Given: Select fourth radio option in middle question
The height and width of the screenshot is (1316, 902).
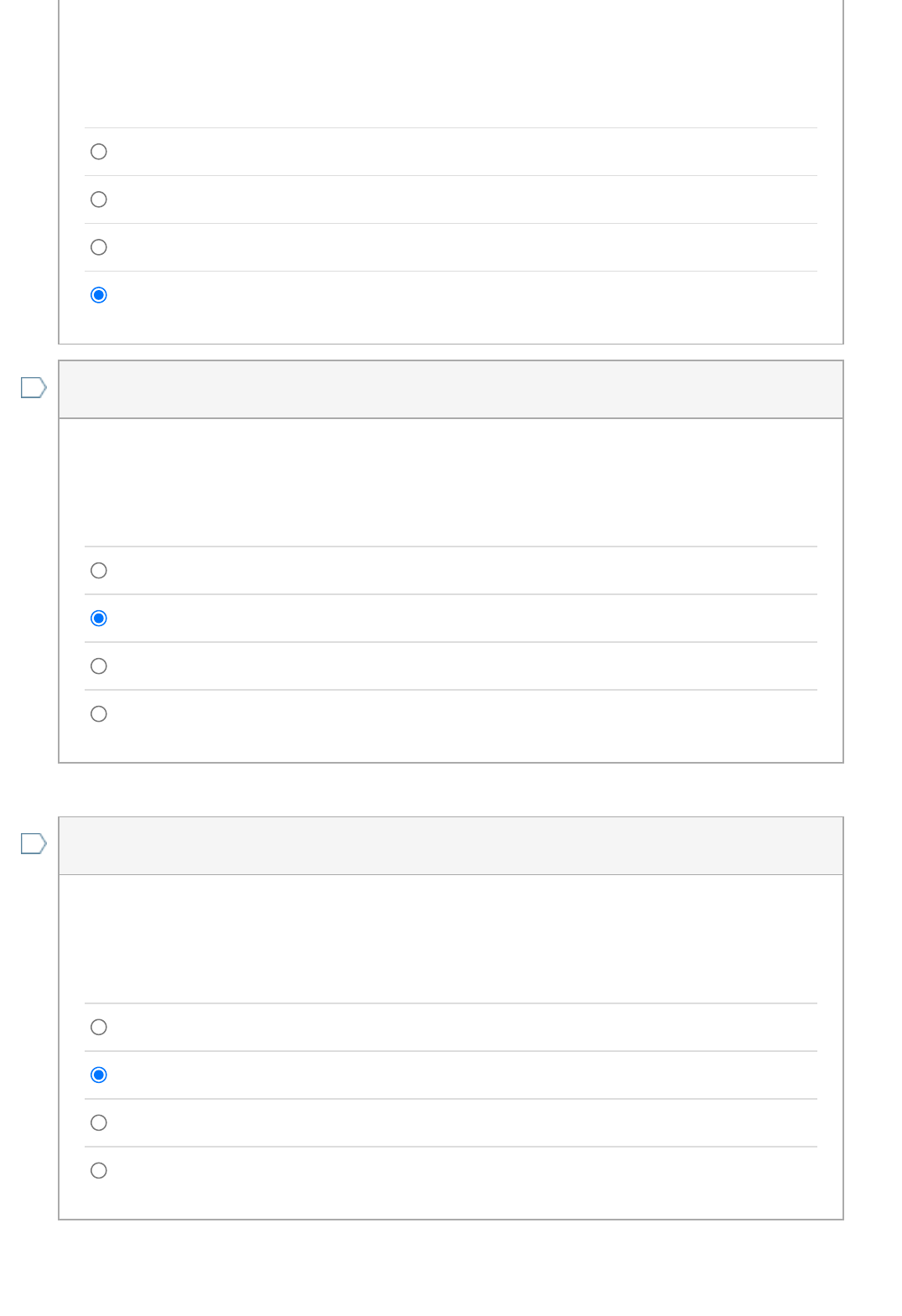Looking at the screenshot, I should tap(99, 714).
